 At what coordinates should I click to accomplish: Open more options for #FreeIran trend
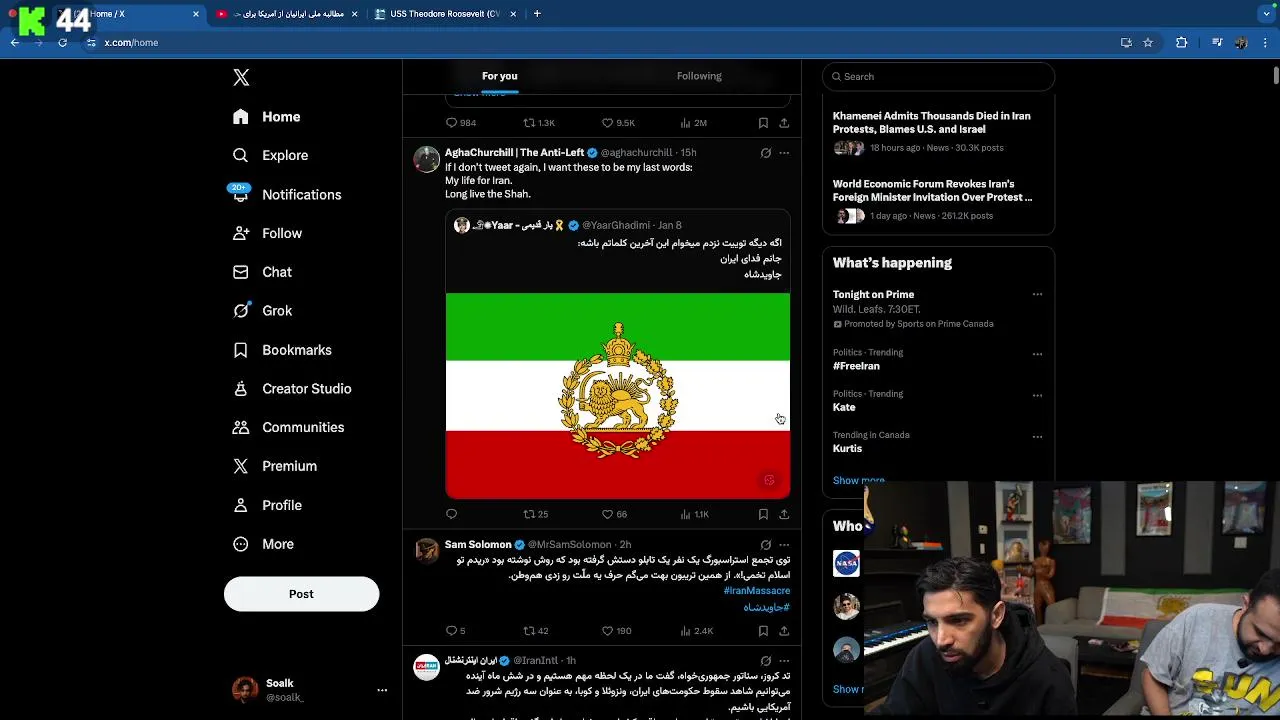point(1037,354)
